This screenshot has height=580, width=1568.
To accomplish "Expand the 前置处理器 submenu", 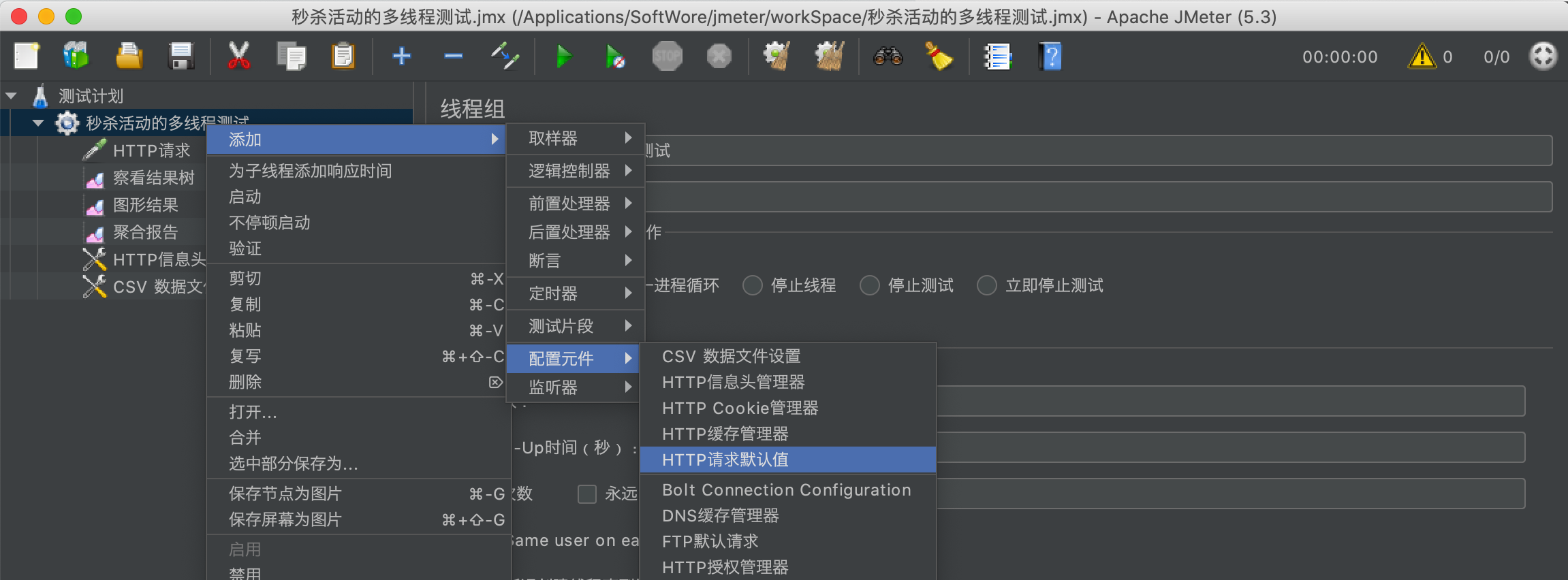I will [x=576, y=204].
